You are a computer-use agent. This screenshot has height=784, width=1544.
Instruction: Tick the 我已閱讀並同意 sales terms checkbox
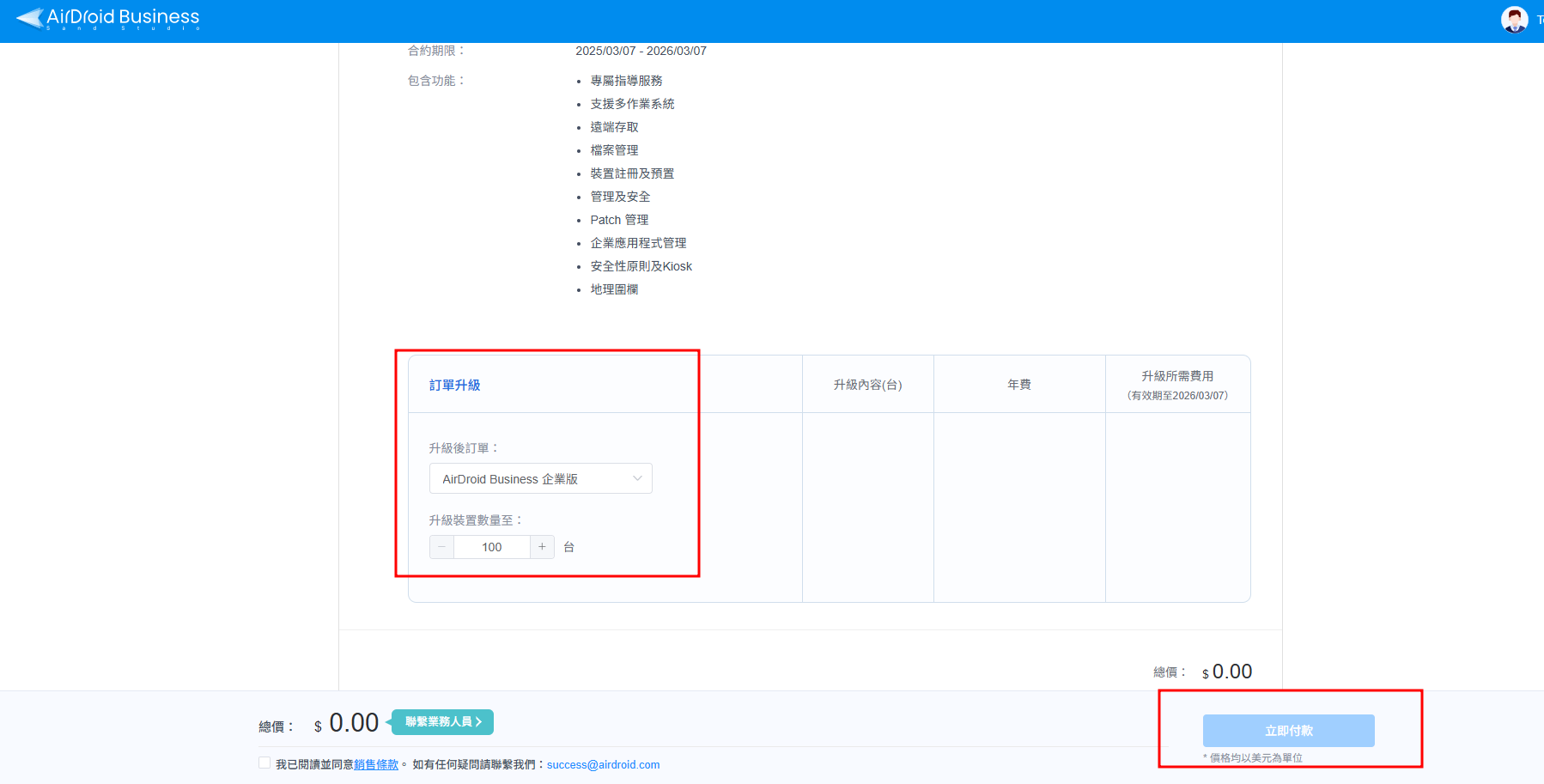tap(264, 763)
